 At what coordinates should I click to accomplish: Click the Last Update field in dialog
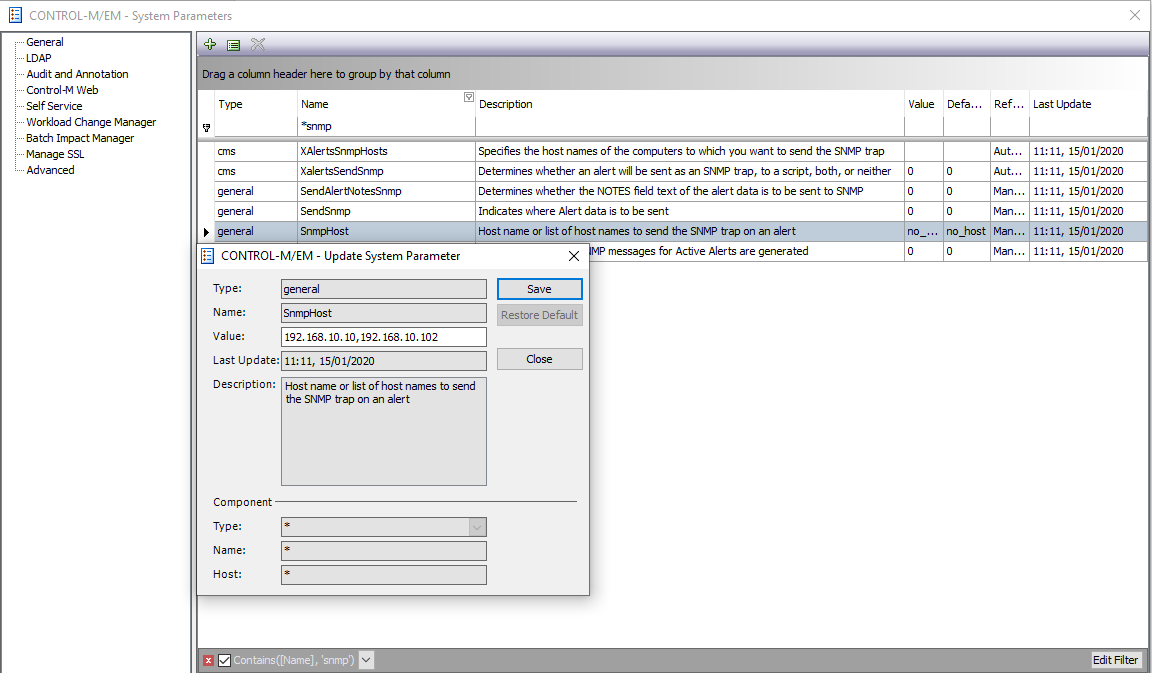pos(384,361)
